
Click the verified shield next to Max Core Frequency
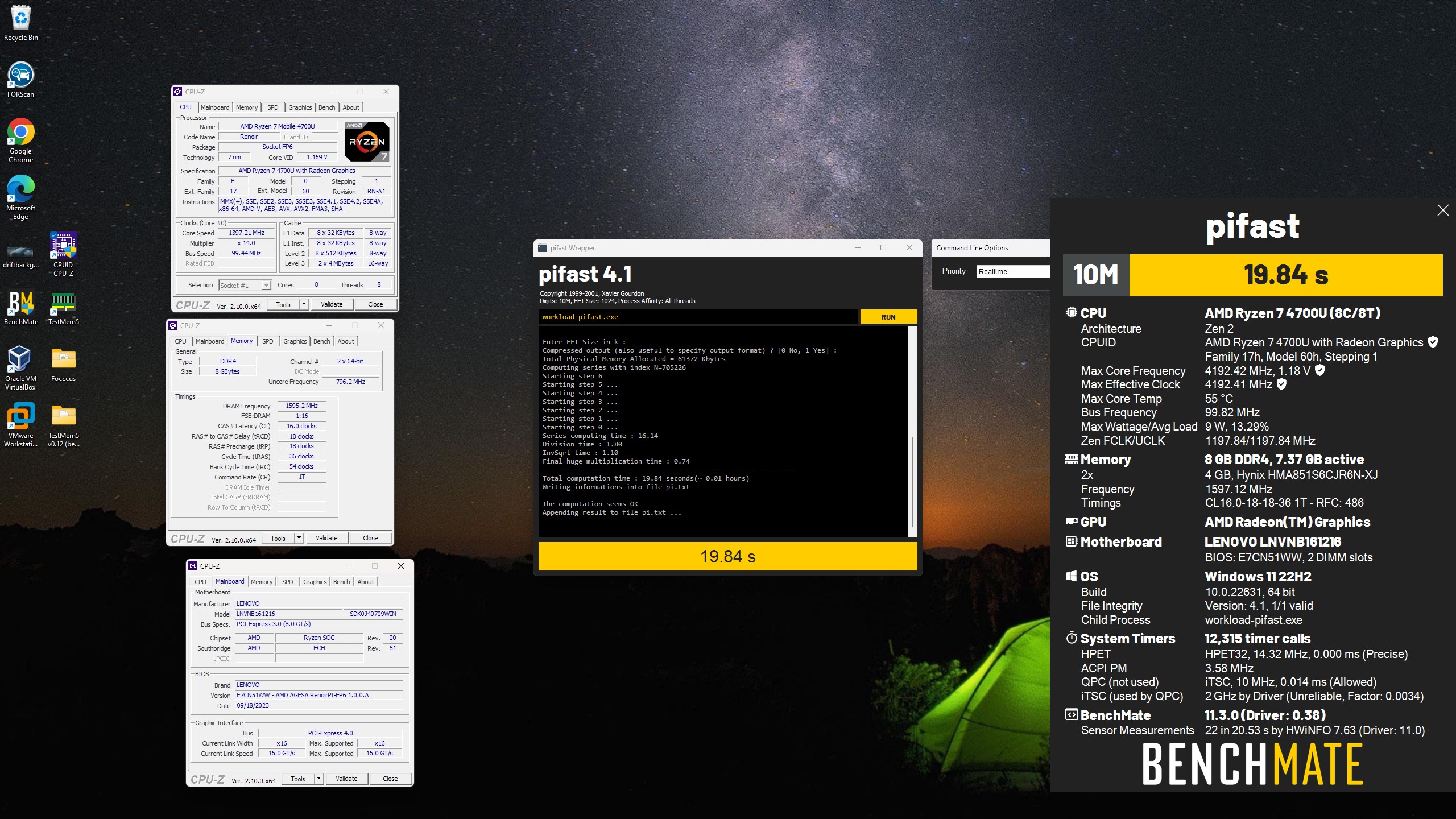pyautogui.click(x=1320, y=370)
